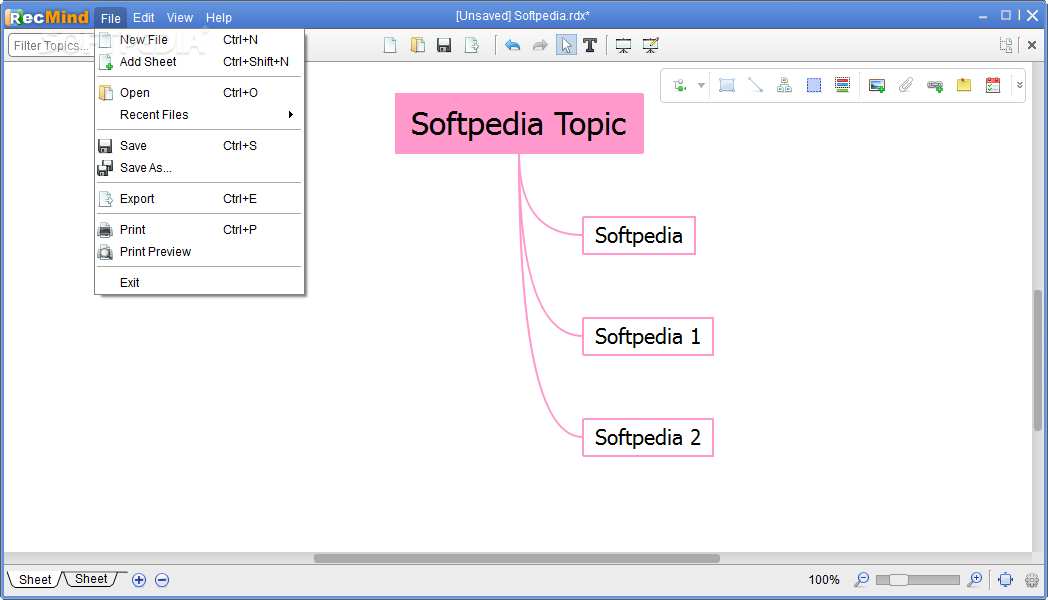
Task: Select the Softpedia 2 subtopic node
Action: [x=648, y=437]
